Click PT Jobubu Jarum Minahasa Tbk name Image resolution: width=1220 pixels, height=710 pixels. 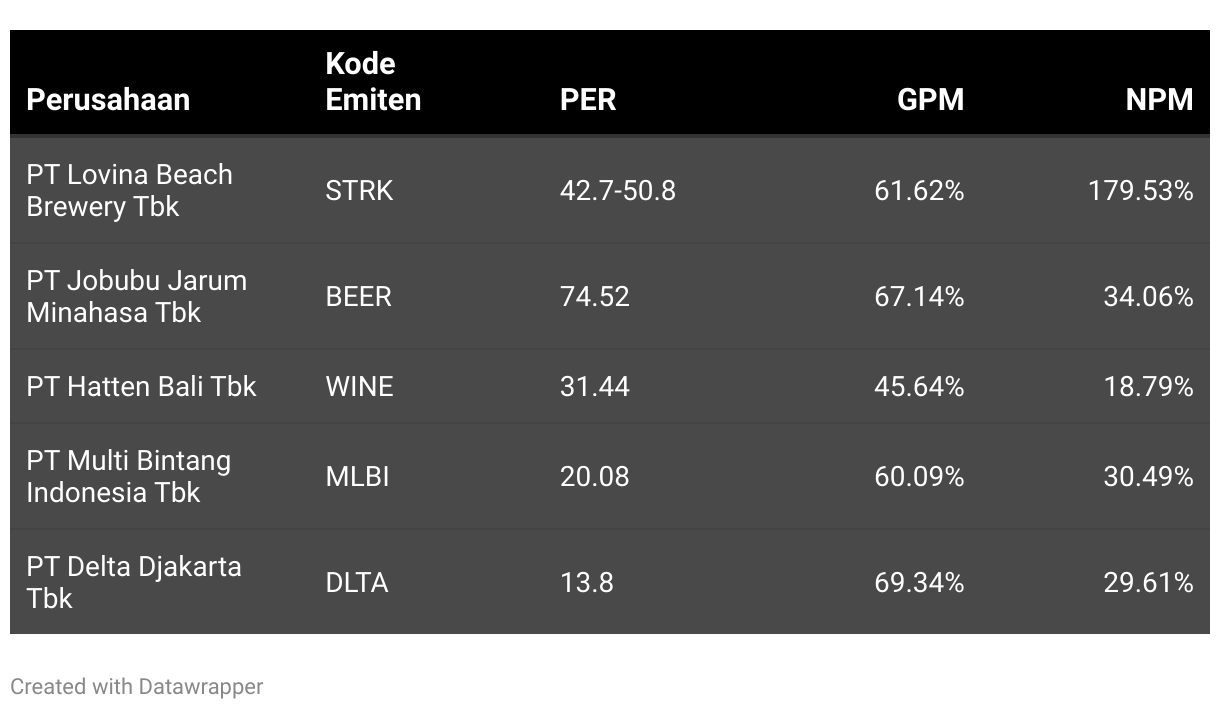pyautogui.click(x=136, y=297)
